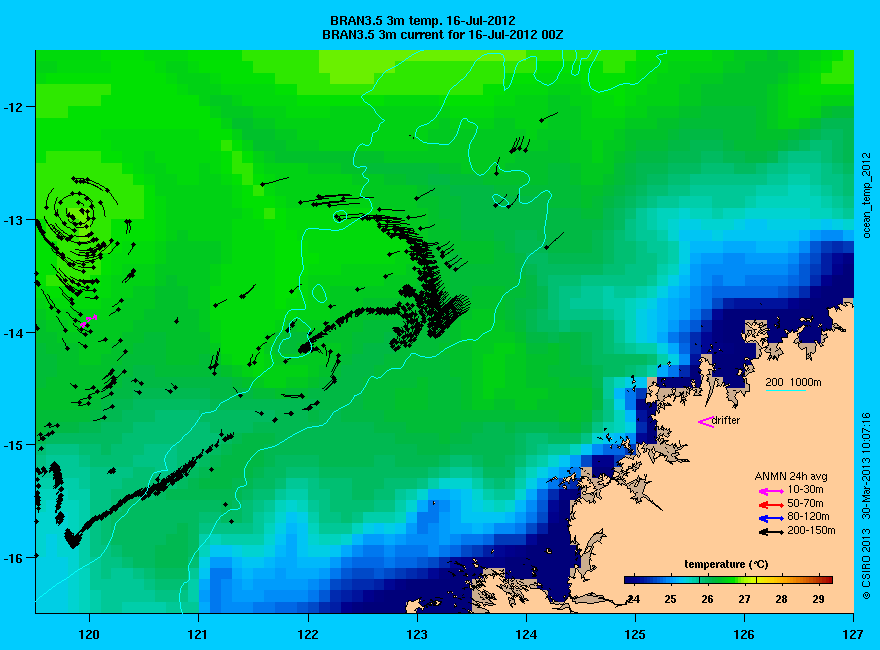Click the '27' color bar tick label

(744, 599)
